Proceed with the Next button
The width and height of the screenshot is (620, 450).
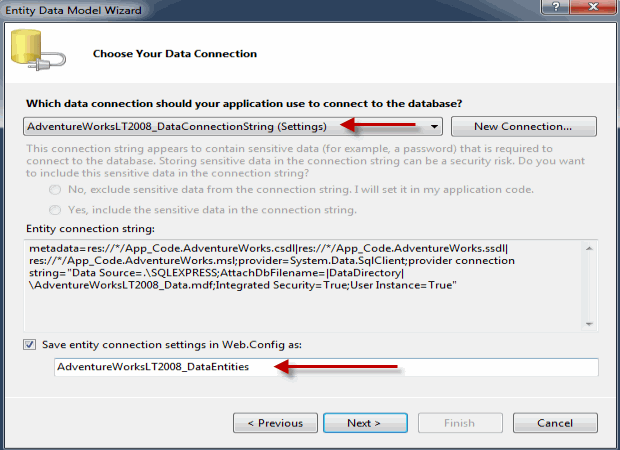click(x=365, y=423)
